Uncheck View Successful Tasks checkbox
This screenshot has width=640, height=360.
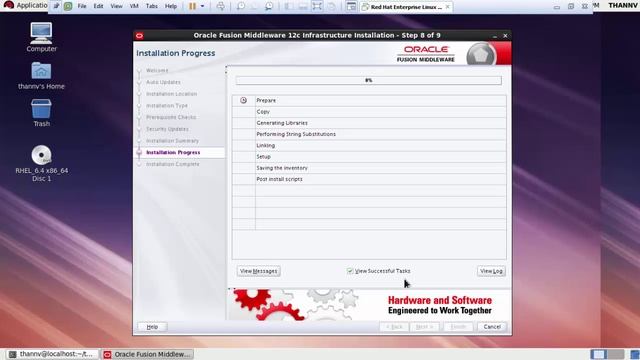pyautogui.click(x=350, y=271)
